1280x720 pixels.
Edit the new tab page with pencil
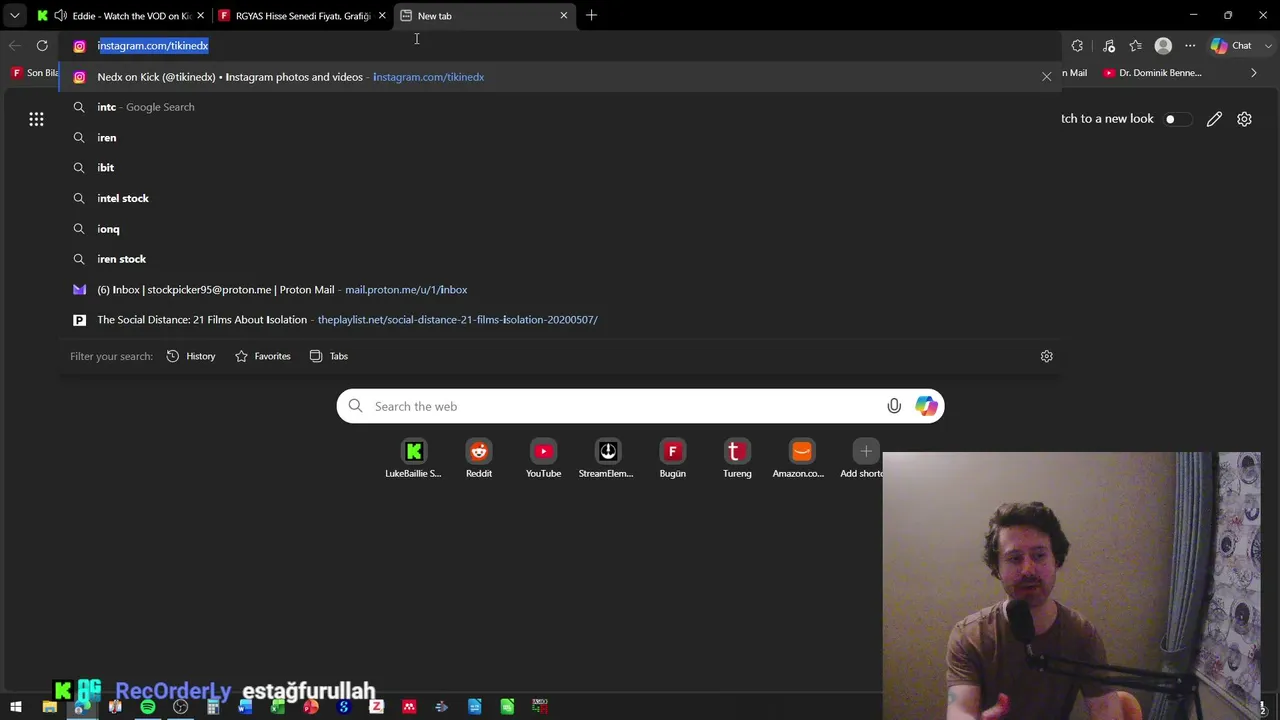pyautogui.click(x=1214, y=119)
